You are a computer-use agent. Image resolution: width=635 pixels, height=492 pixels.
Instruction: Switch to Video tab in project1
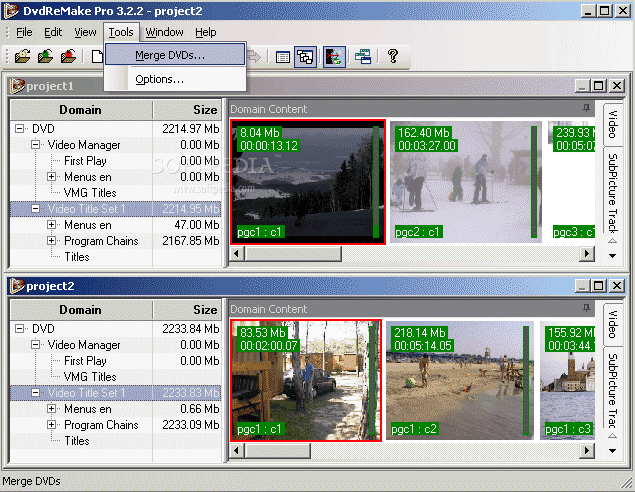click(613, 124)
